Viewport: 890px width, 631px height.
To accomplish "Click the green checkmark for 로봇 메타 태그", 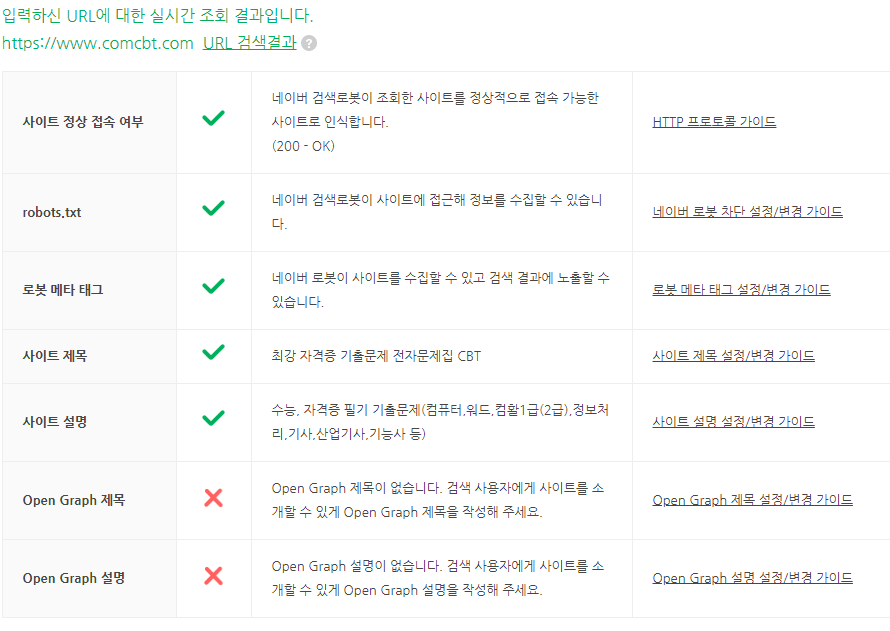I will [213, 286].
